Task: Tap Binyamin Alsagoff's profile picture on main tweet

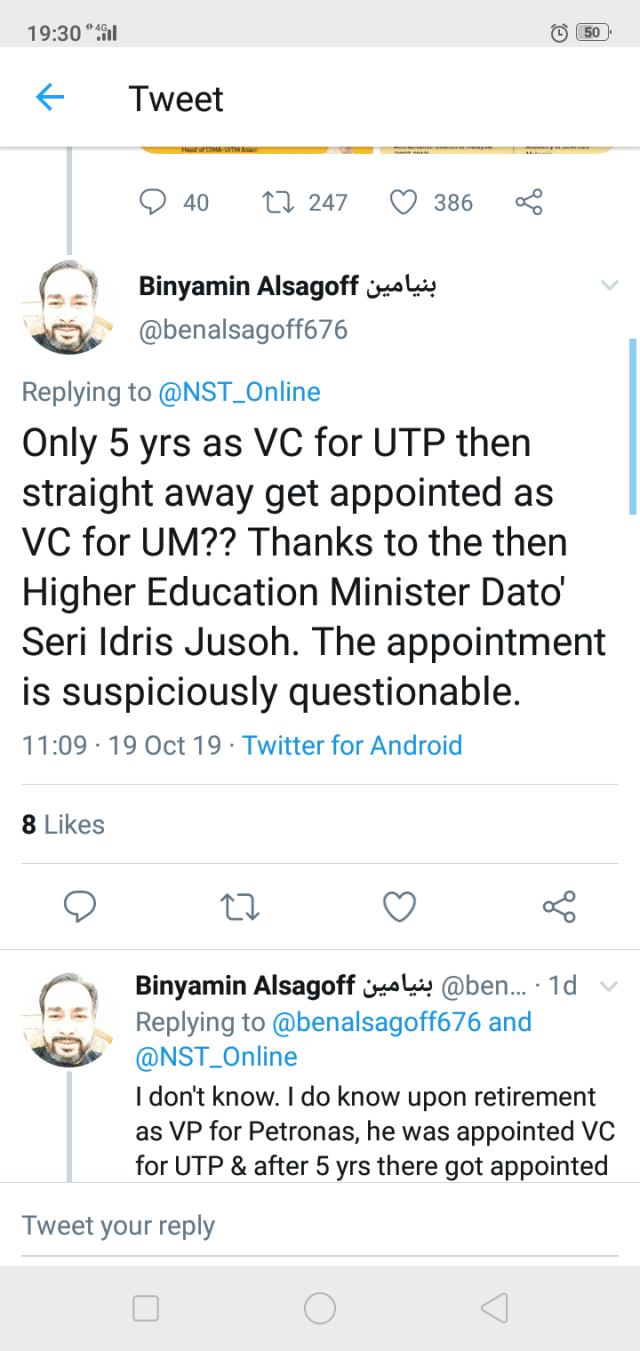Action: tap(69, 310)
